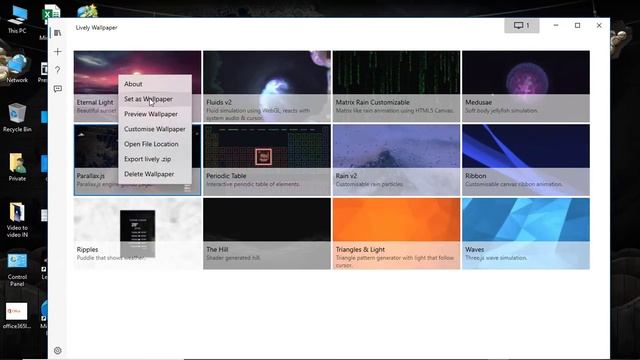Open This PC desktop icon
This screenshot has height=360, width=640.
click(x=17, y=19)
